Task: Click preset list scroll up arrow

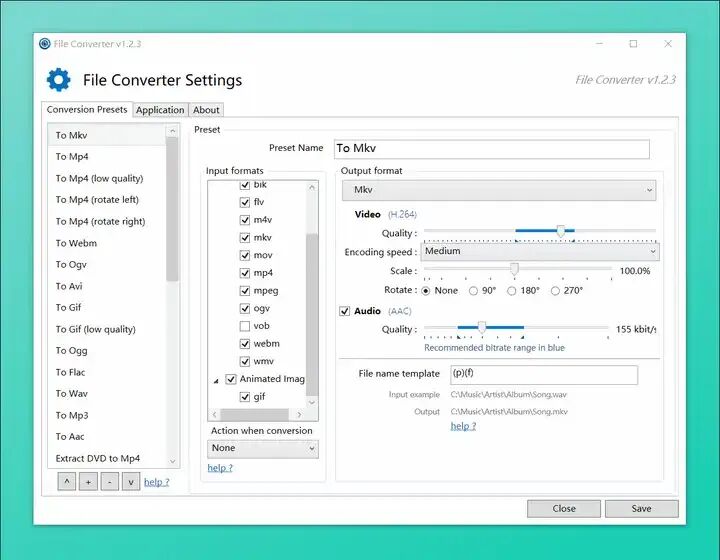Action: click(172, 131)
